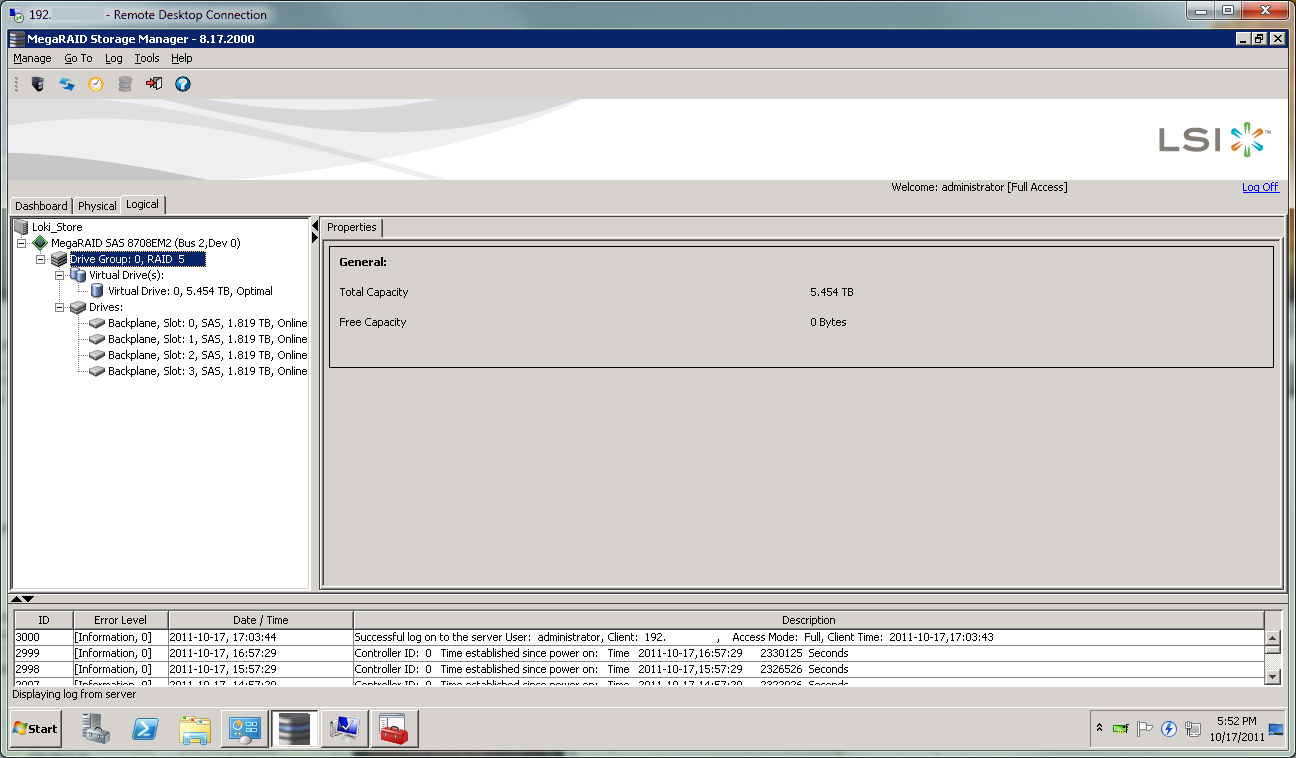Viewport: 1296px width, 758px height.
Task: Open Server Manager from the taskbar
Action: pyautogui.click(x=96, y=729)
